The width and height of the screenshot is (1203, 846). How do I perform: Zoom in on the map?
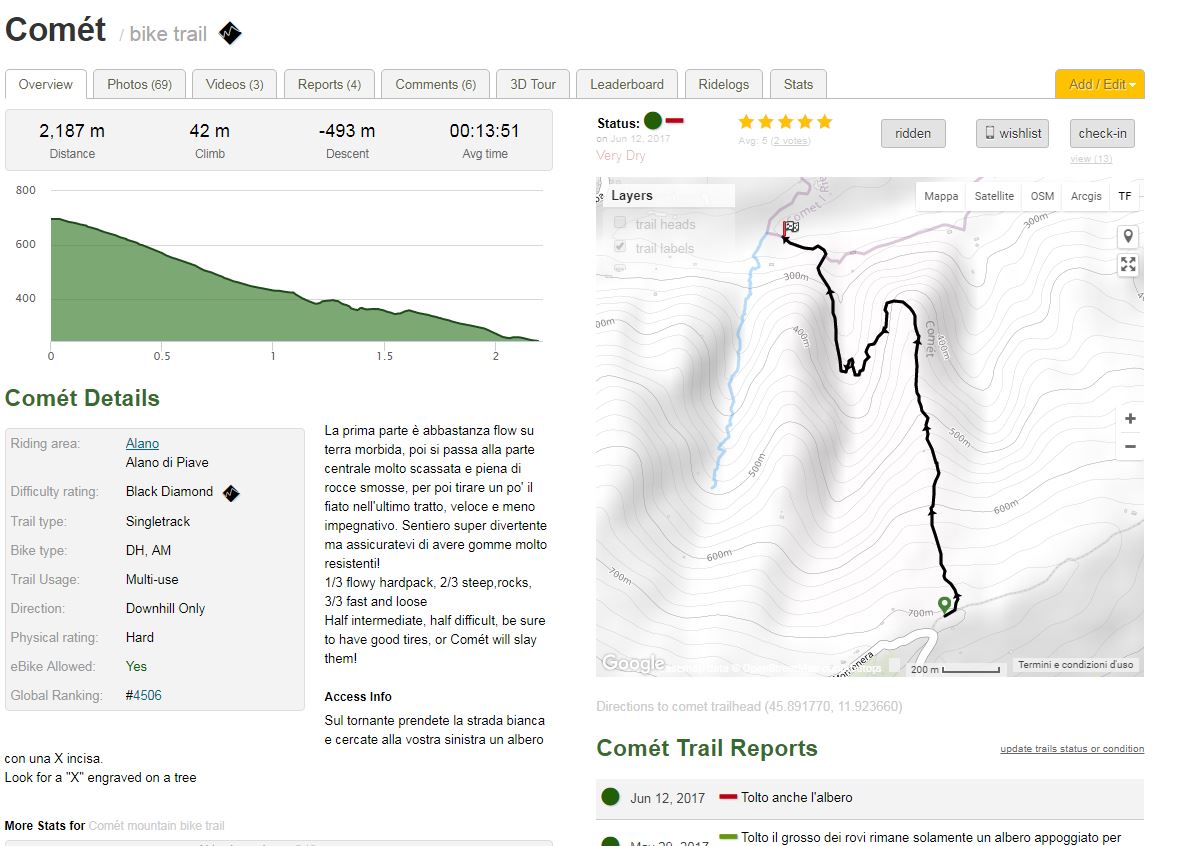coord(1130,419)
